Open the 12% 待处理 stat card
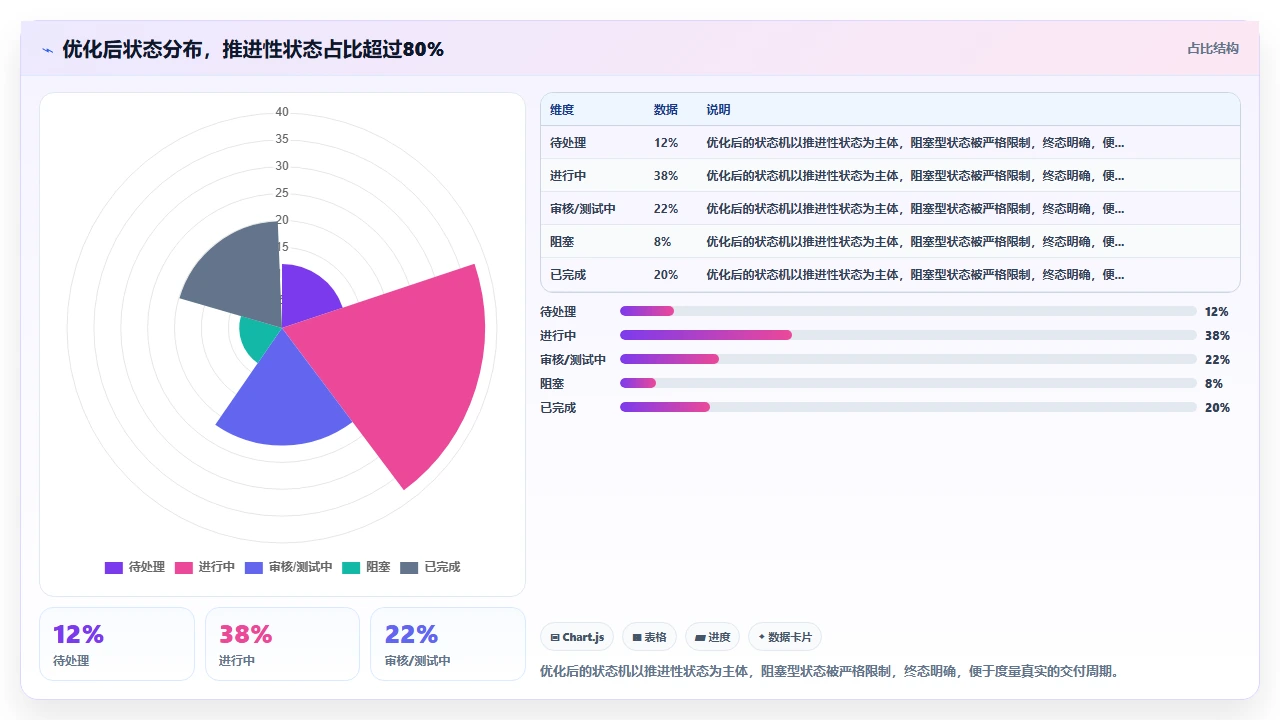The height and width of the screenshot is (720, 1280). pos(117,644)
